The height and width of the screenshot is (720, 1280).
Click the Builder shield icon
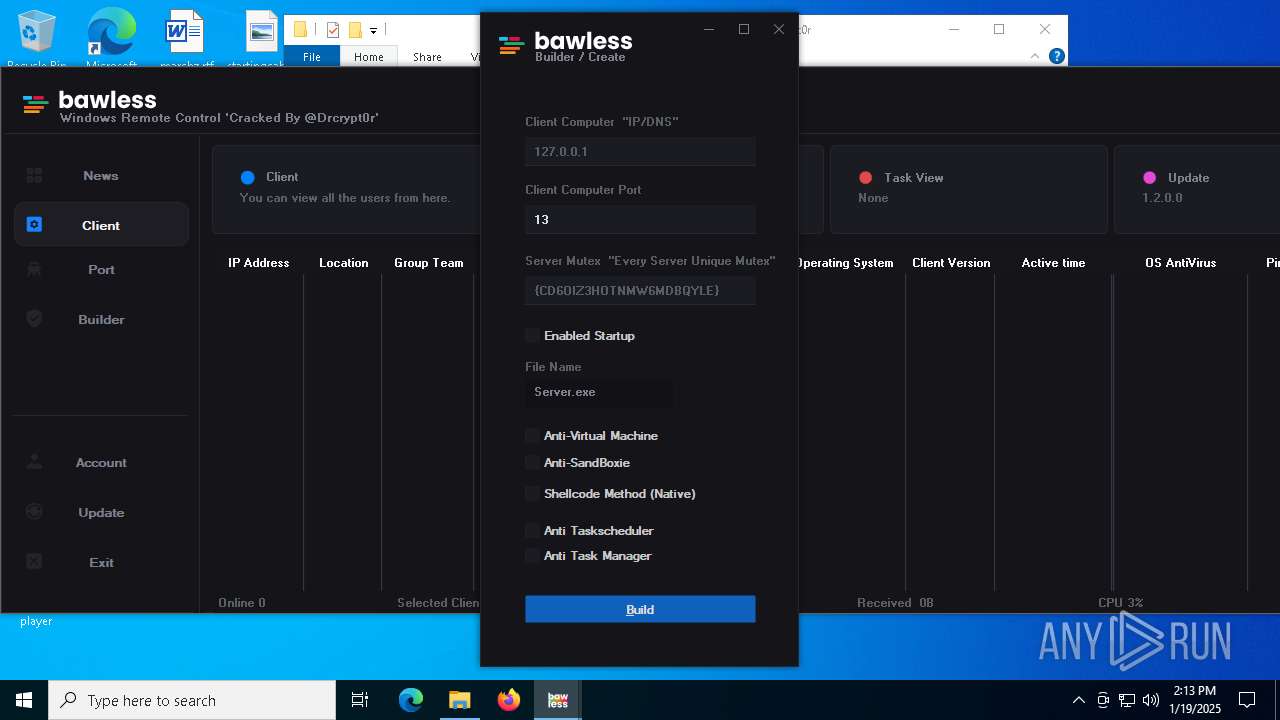34,319
